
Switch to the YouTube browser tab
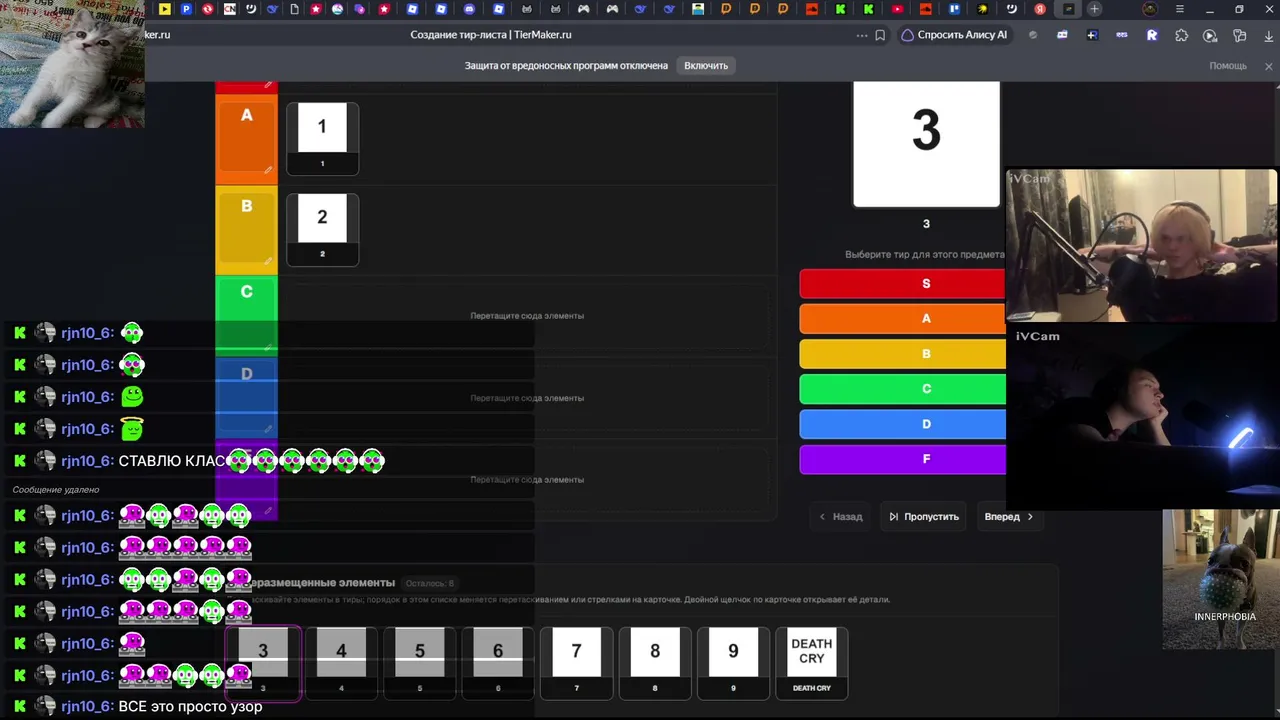point(897,9)
